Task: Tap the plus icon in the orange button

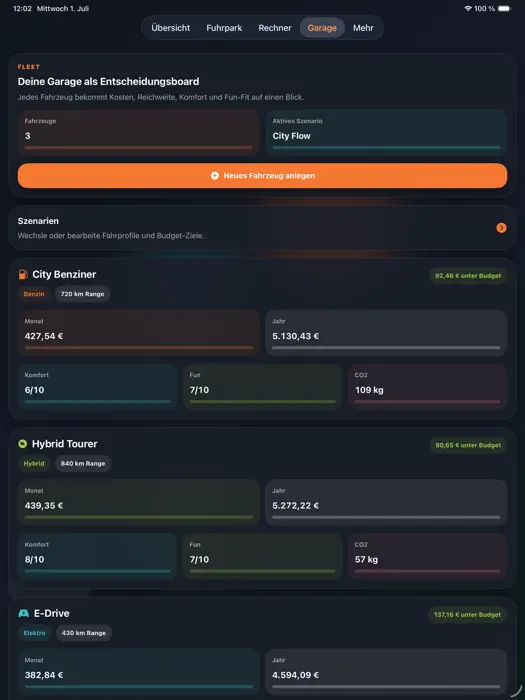Action: click(x=215, y=176)
